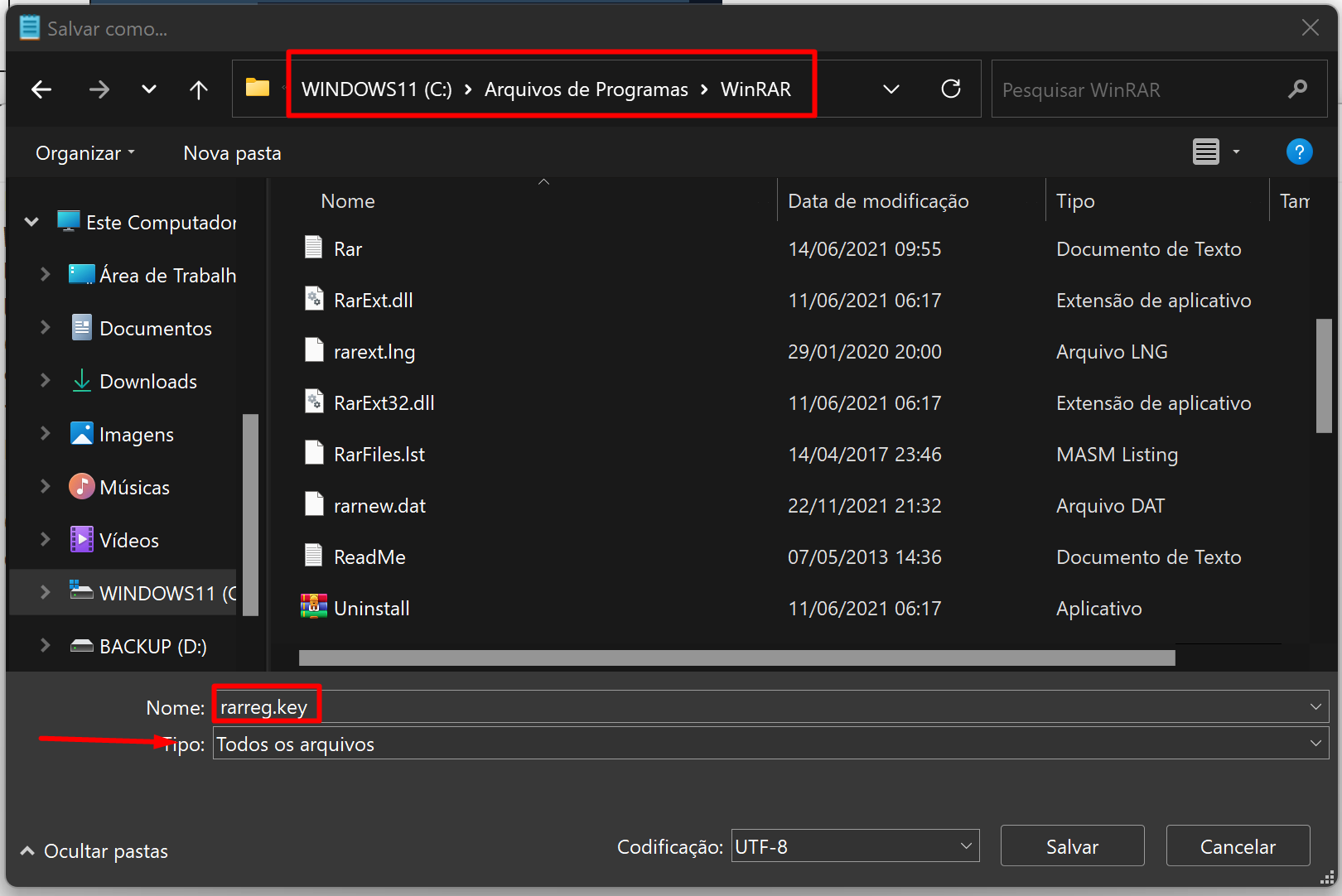Image resolution: width=1342 pixels, height=896 pixels.
Task: Select the RarExt.dll file icon
Action: click(314, 299)
